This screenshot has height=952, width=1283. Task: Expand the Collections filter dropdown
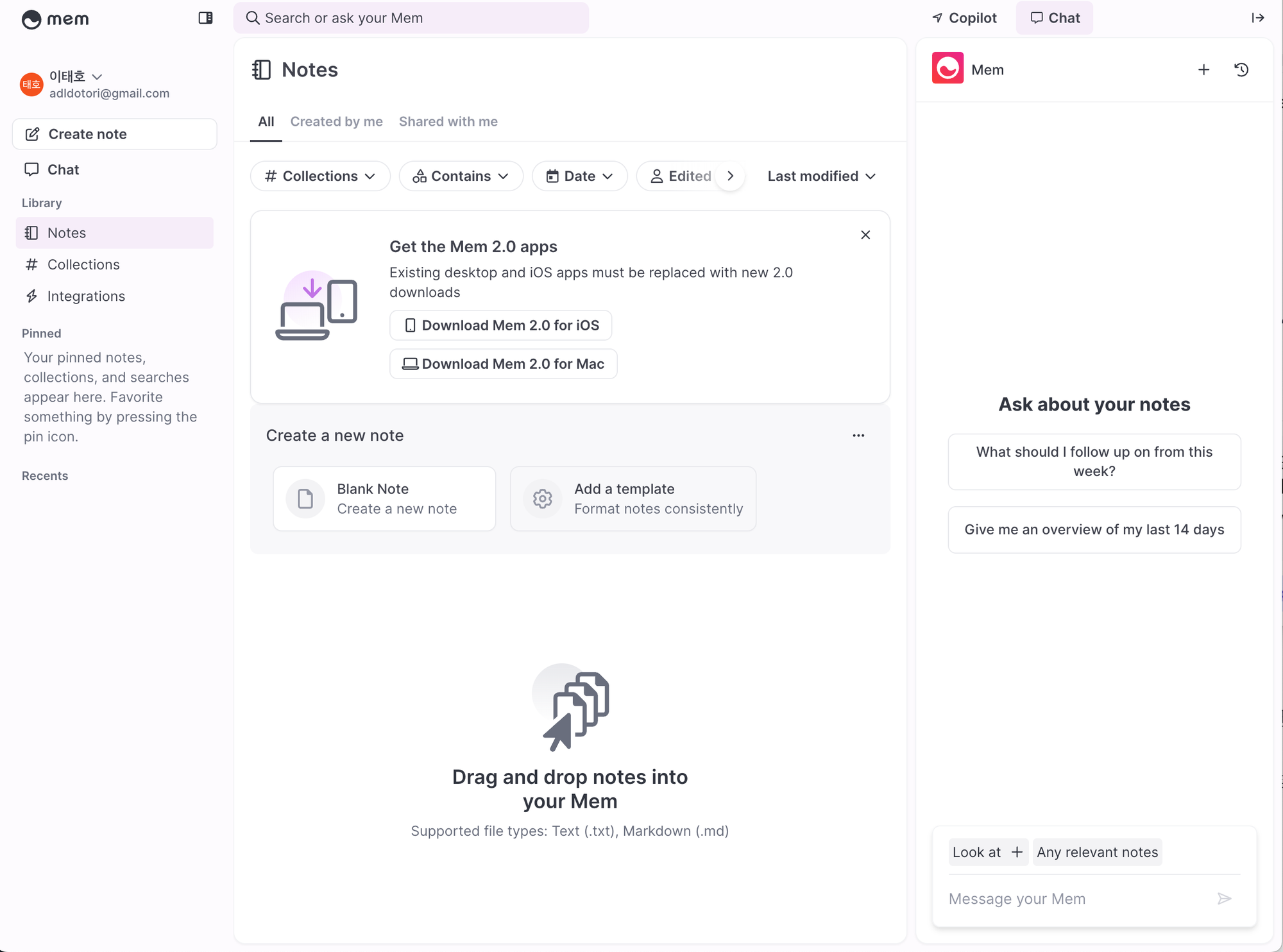point(320,176)
